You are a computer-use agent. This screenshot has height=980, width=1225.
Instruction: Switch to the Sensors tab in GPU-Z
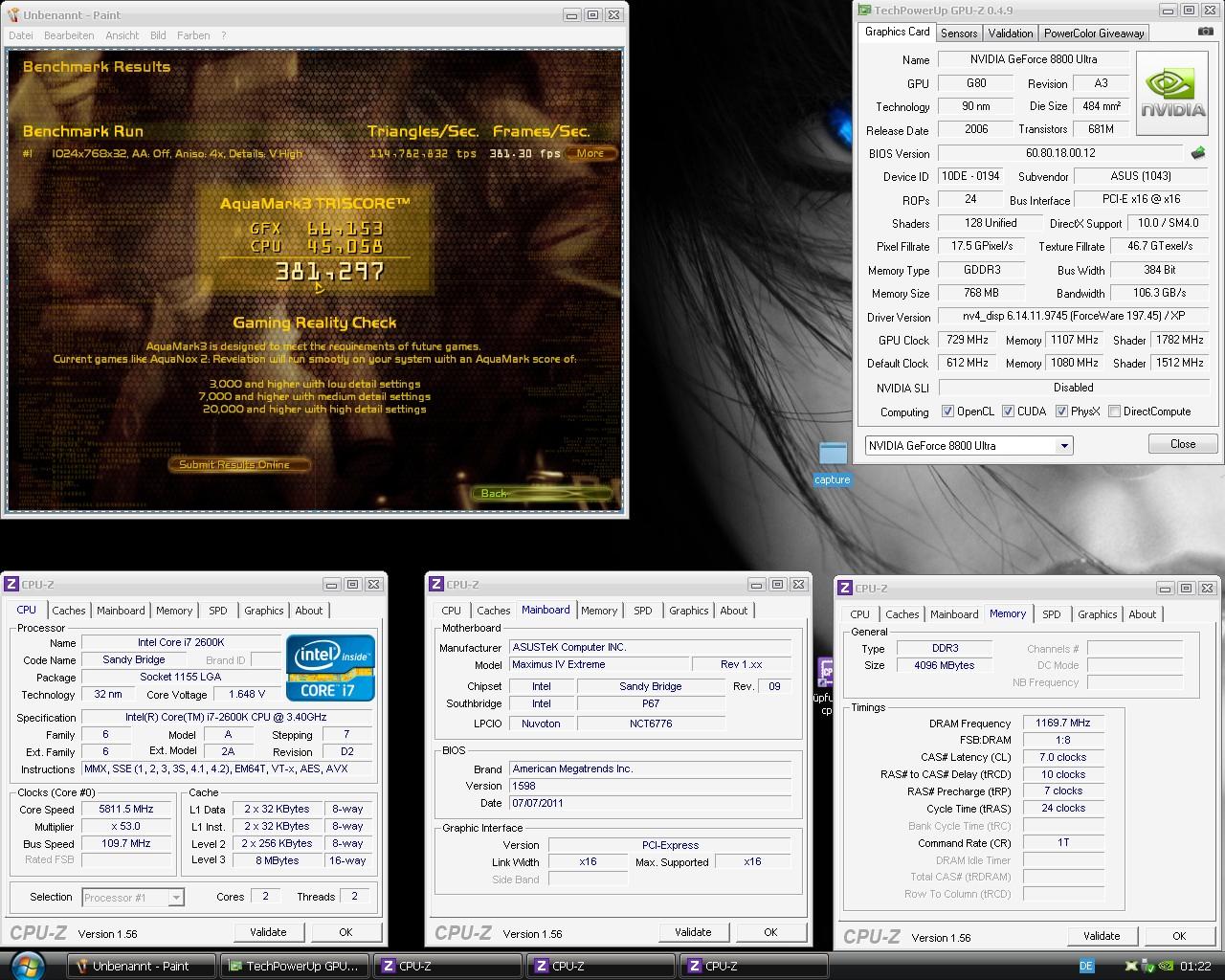coord(959,33)
